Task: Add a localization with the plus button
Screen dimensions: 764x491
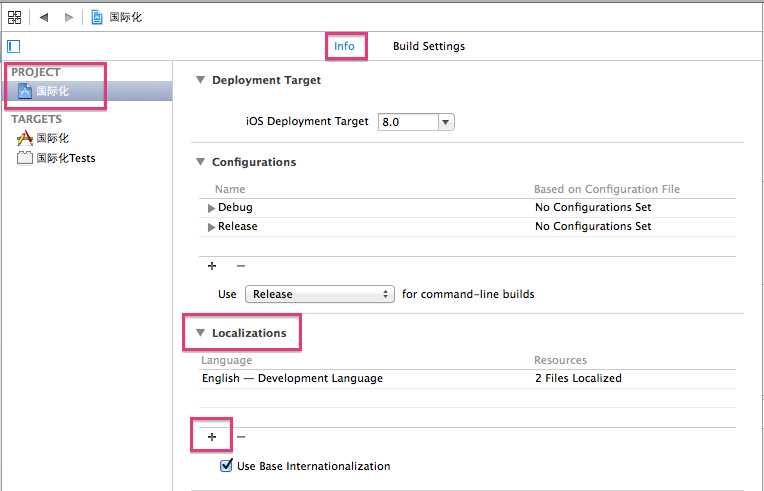Action: point(212,437)
